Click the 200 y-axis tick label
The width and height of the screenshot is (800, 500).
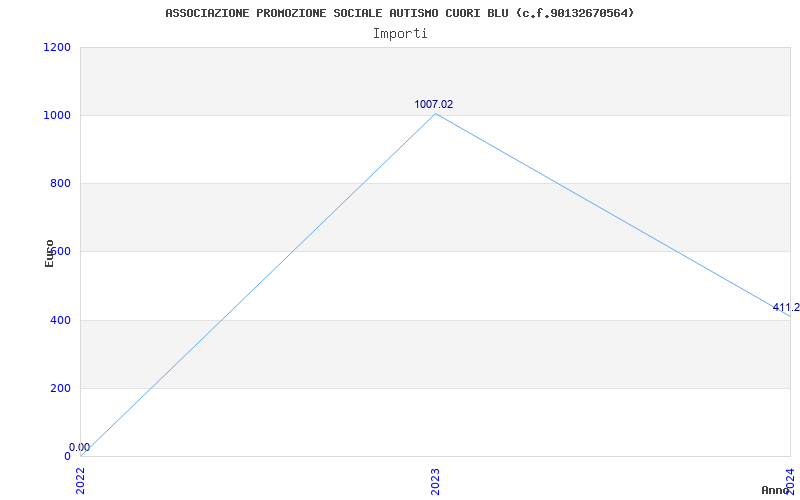coord(60,388)
